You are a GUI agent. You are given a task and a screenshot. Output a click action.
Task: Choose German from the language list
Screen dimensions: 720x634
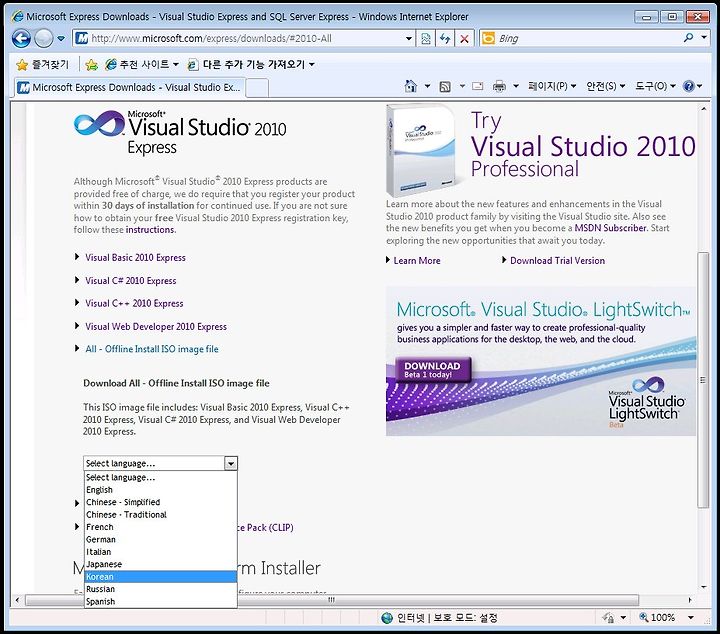(161, 539)
